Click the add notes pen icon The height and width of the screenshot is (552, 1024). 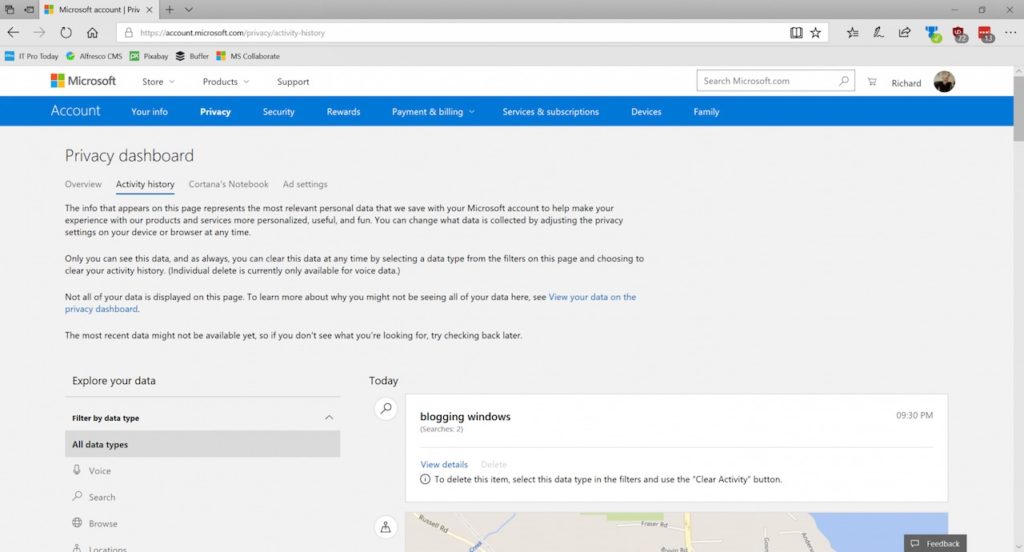point(878,33)
